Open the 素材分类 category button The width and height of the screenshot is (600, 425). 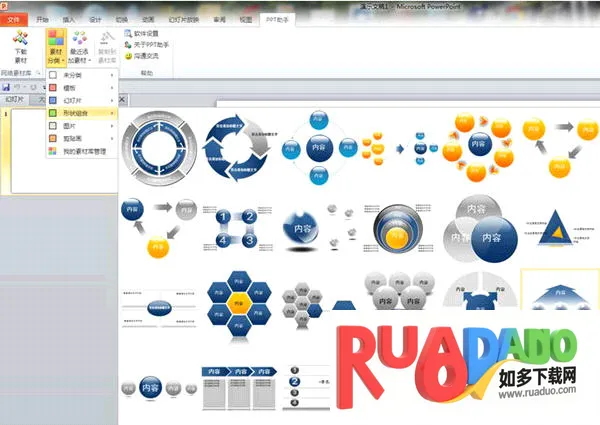[x=57, y=47]
